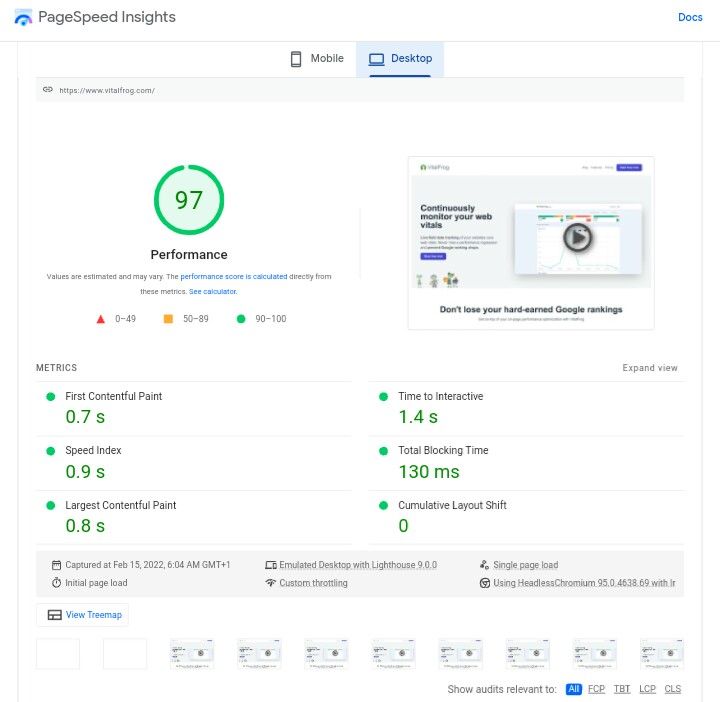The image size is (720, 702).
Task: Click the Speed Index metric label
Action: (x=93, y=450)
